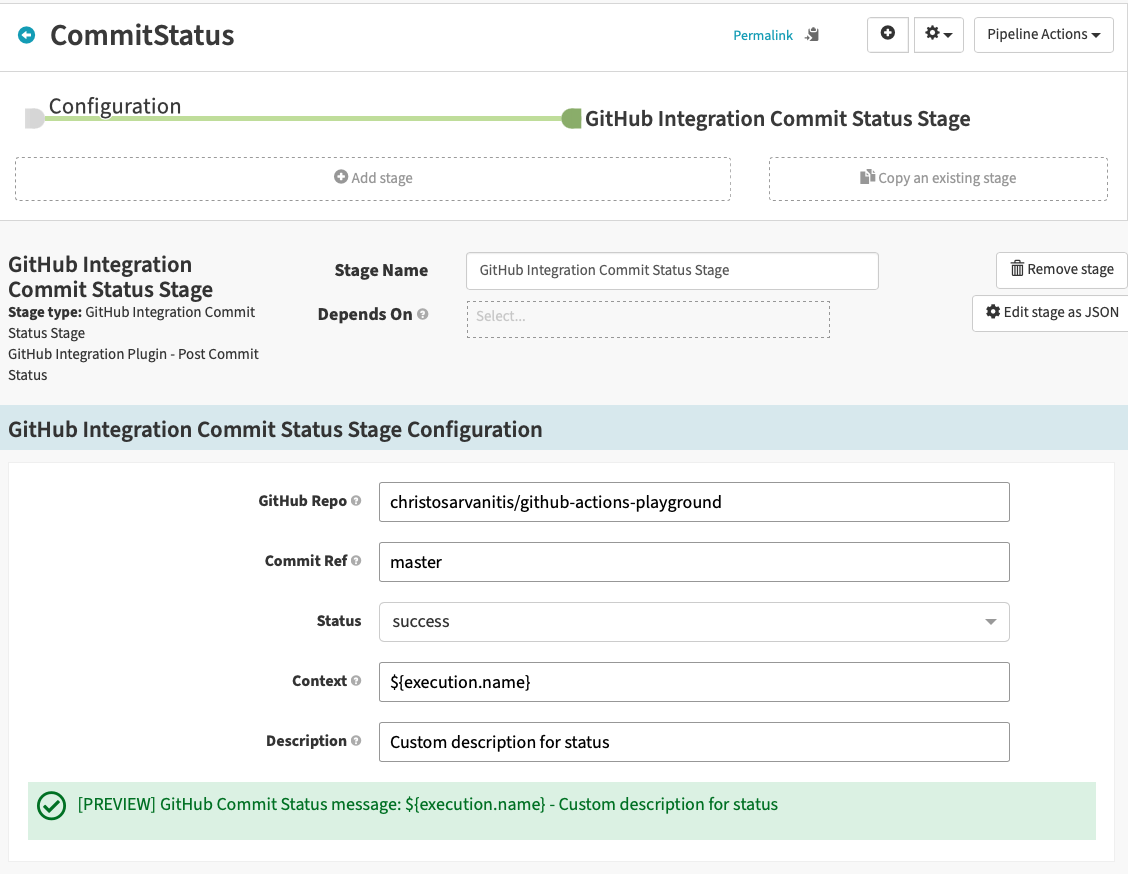Click the Add stage button
Screen dimensions: 1128x874
click(373, 178)
